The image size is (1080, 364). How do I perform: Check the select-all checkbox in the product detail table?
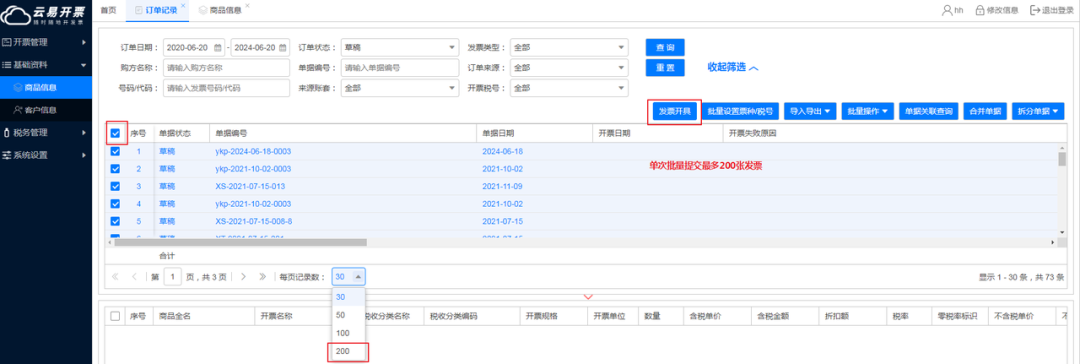click(x=116, y=316)
